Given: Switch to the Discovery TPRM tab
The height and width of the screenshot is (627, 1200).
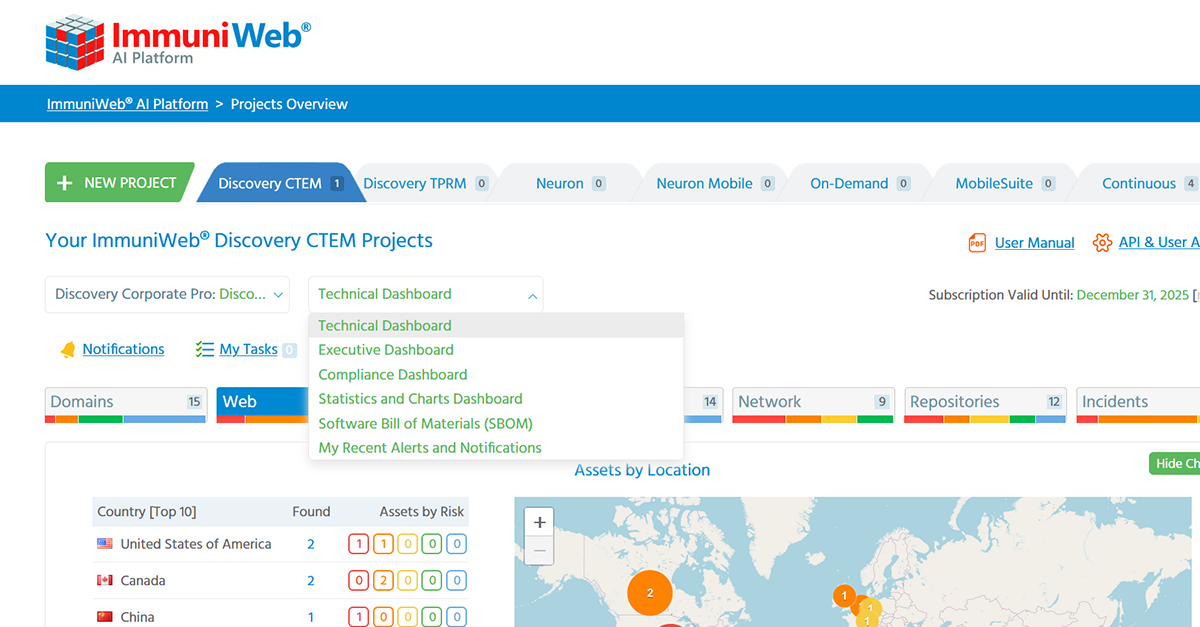Looking at the screenshot, I should [x=415, y=184].
